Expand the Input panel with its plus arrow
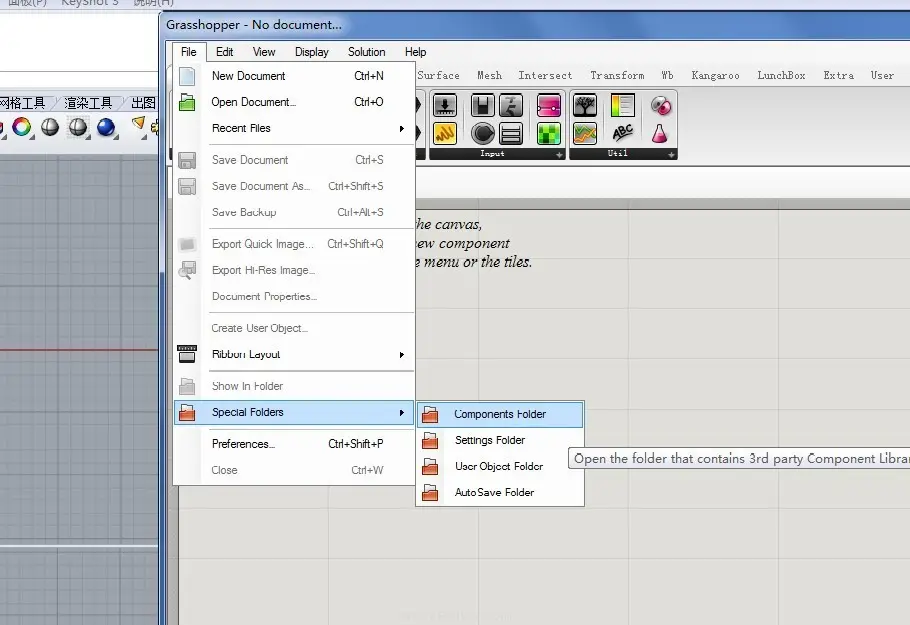This screenshot has width=910, height=625. tap(559, 154)
